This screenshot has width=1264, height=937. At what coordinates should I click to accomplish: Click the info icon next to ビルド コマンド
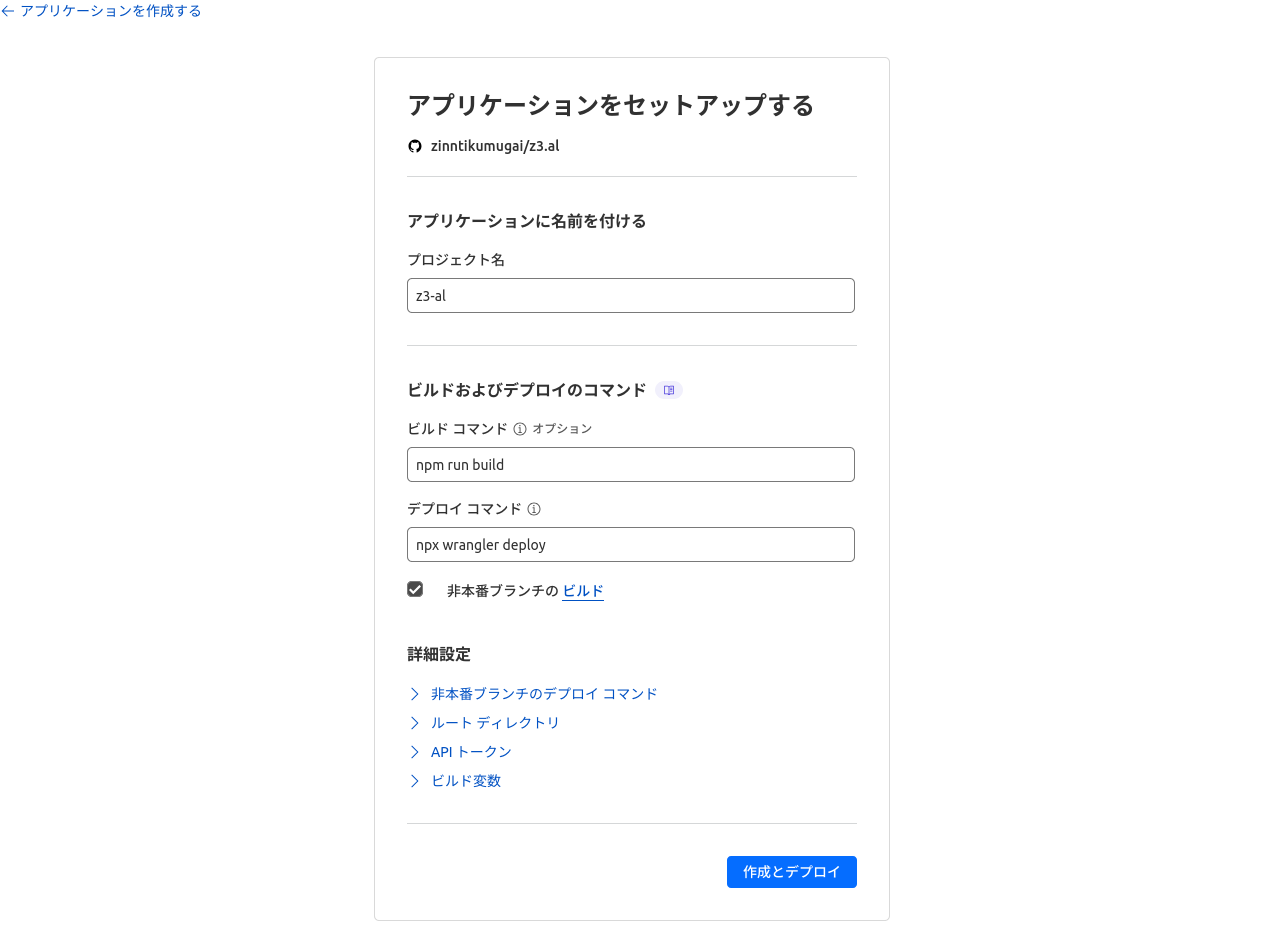click(x=520, y=429)
